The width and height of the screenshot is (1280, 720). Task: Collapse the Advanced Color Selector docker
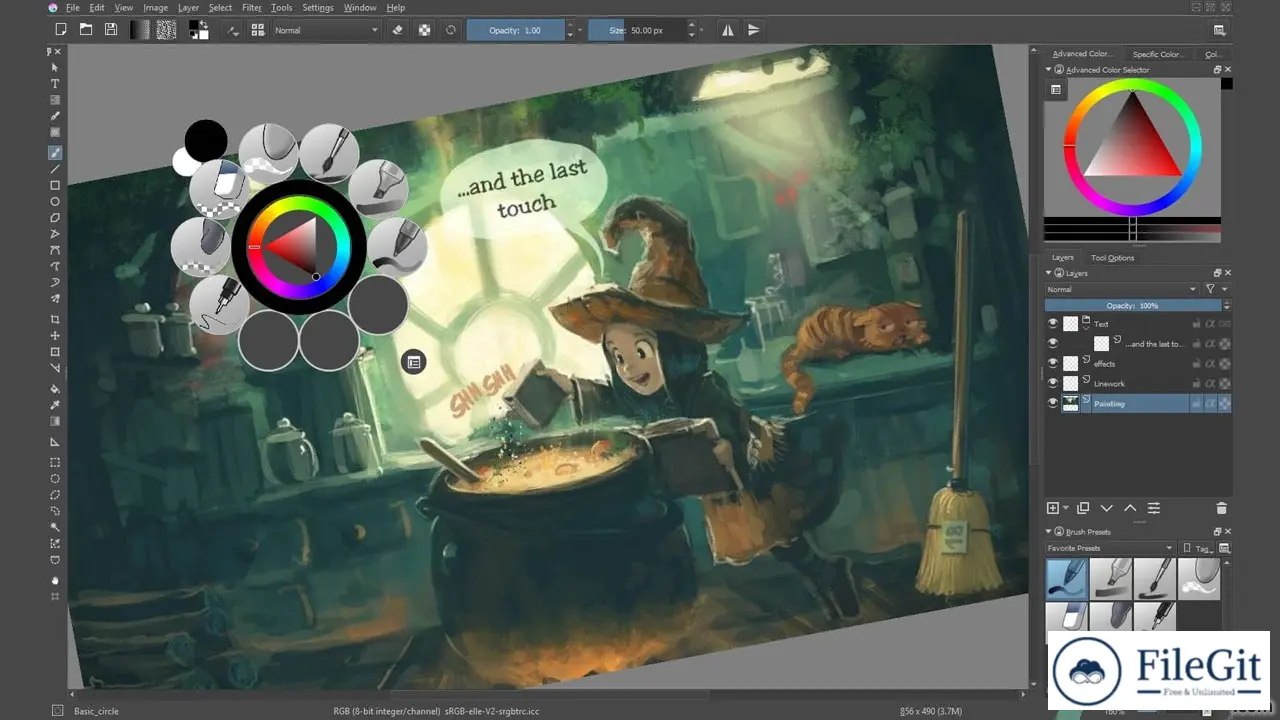(x=1050, y=70)
